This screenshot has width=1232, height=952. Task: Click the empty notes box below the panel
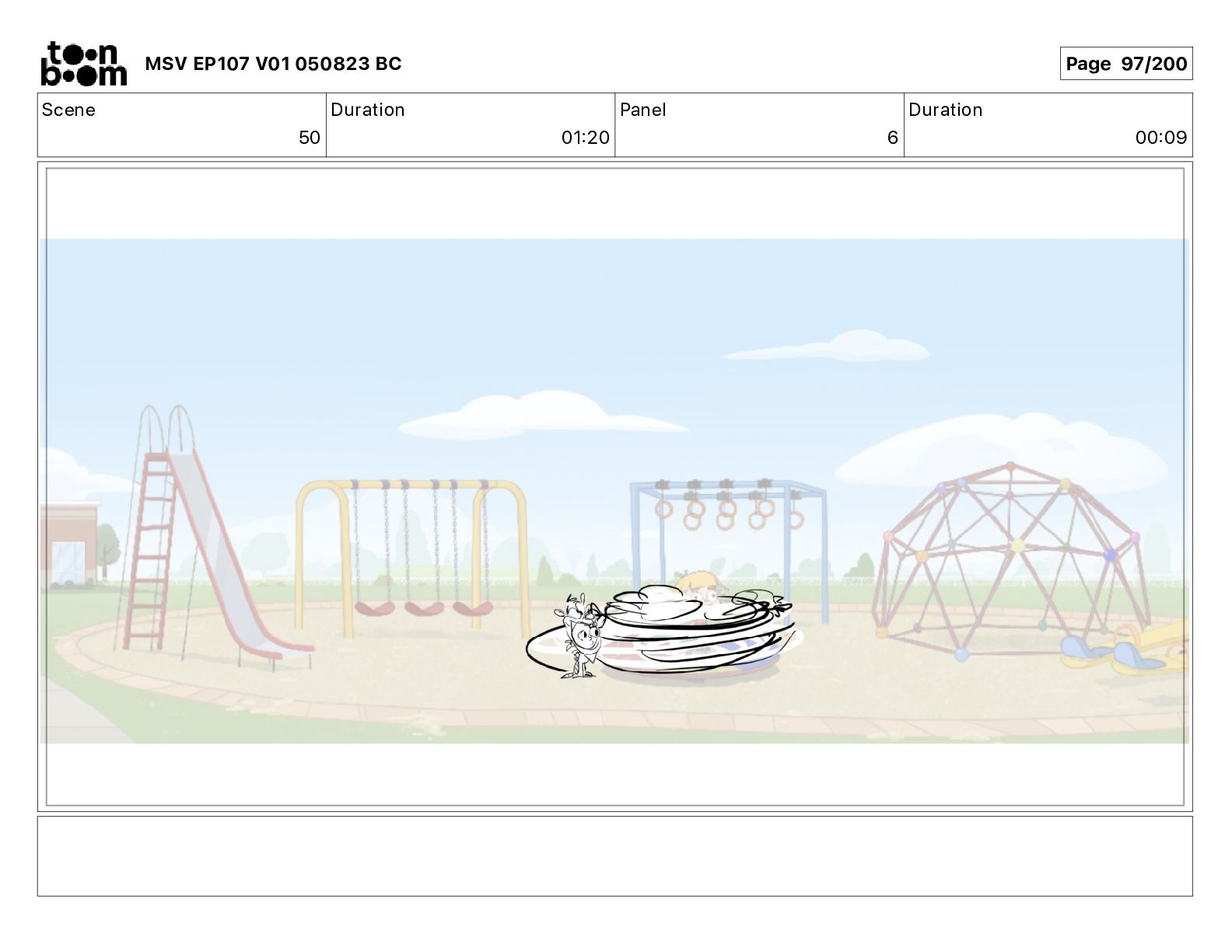(x=614, y=856)
